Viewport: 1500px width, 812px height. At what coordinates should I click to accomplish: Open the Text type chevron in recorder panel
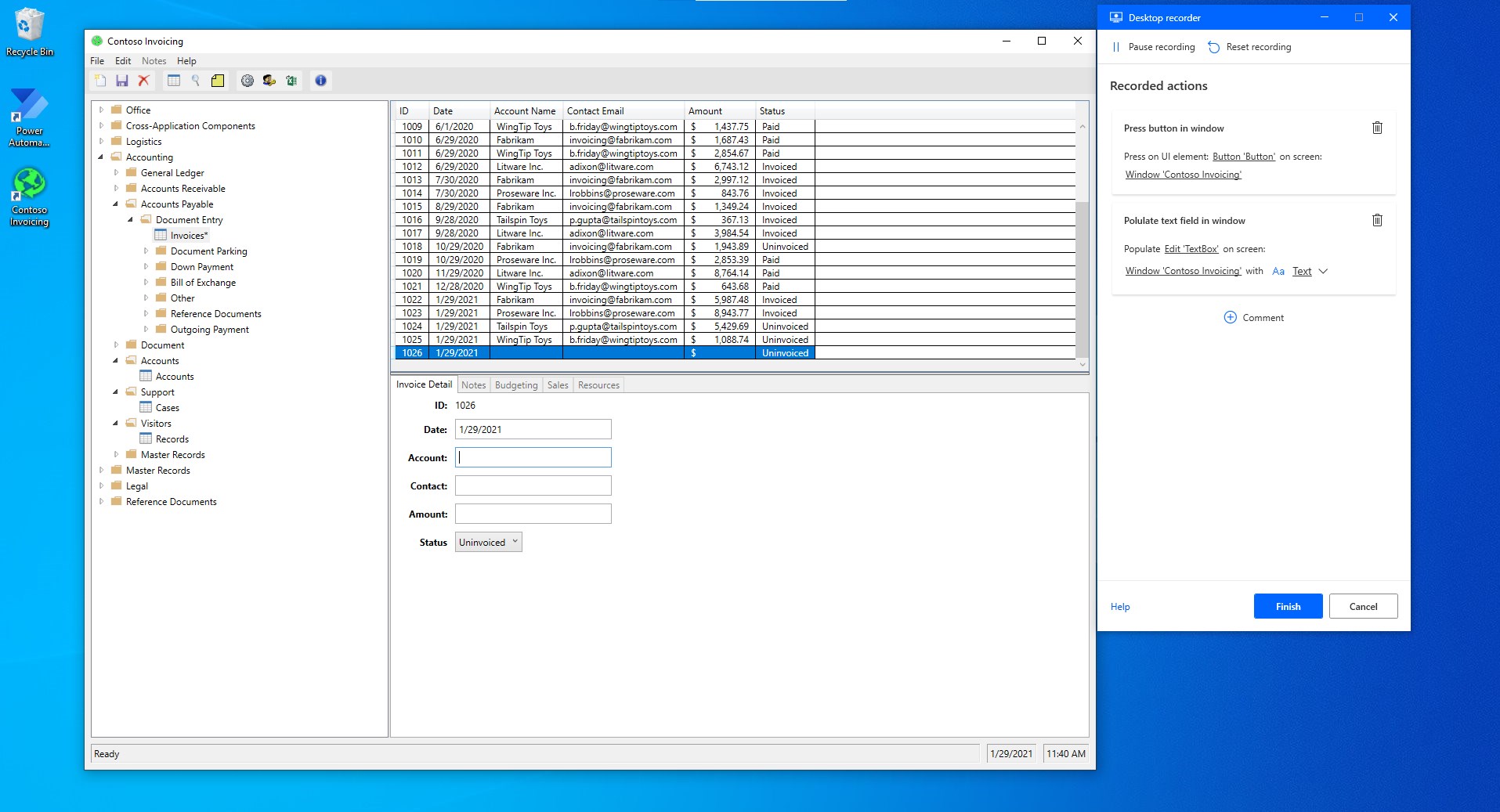pyautogui.click(x=1323, y=271)
